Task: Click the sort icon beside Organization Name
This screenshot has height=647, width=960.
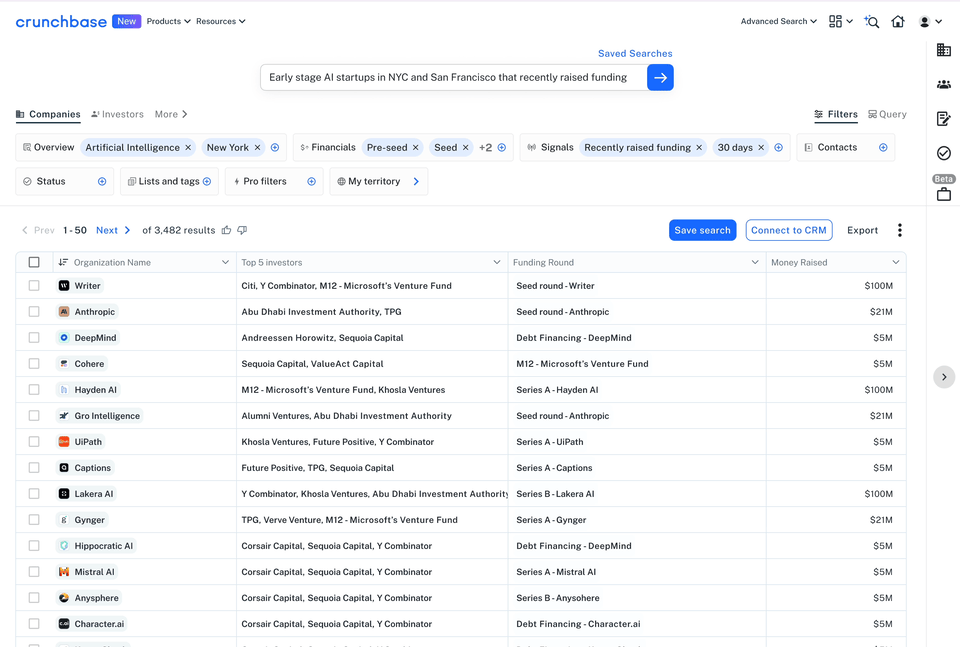Action: 63,262
